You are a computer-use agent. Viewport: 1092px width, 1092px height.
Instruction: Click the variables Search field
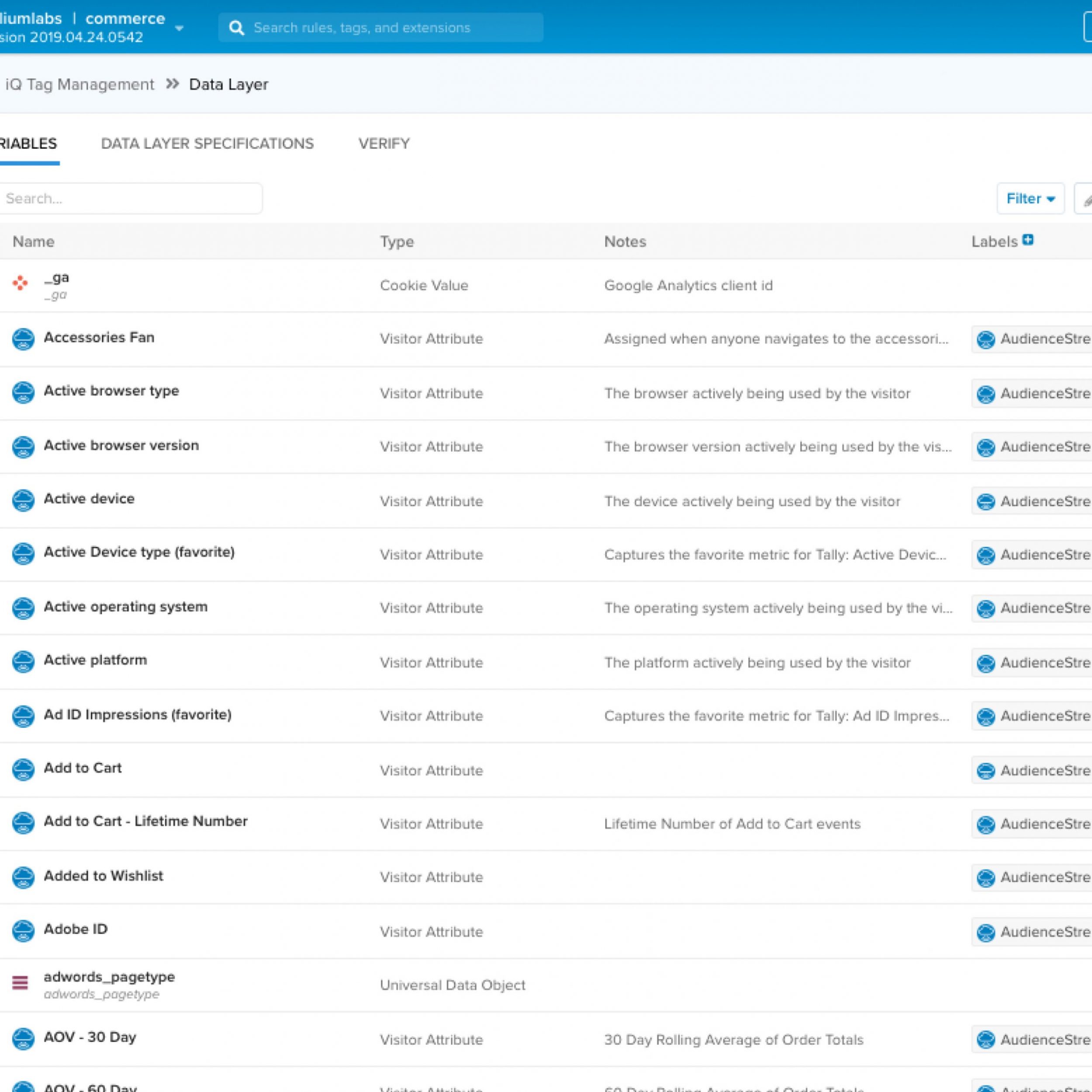[x=130, y=198]
